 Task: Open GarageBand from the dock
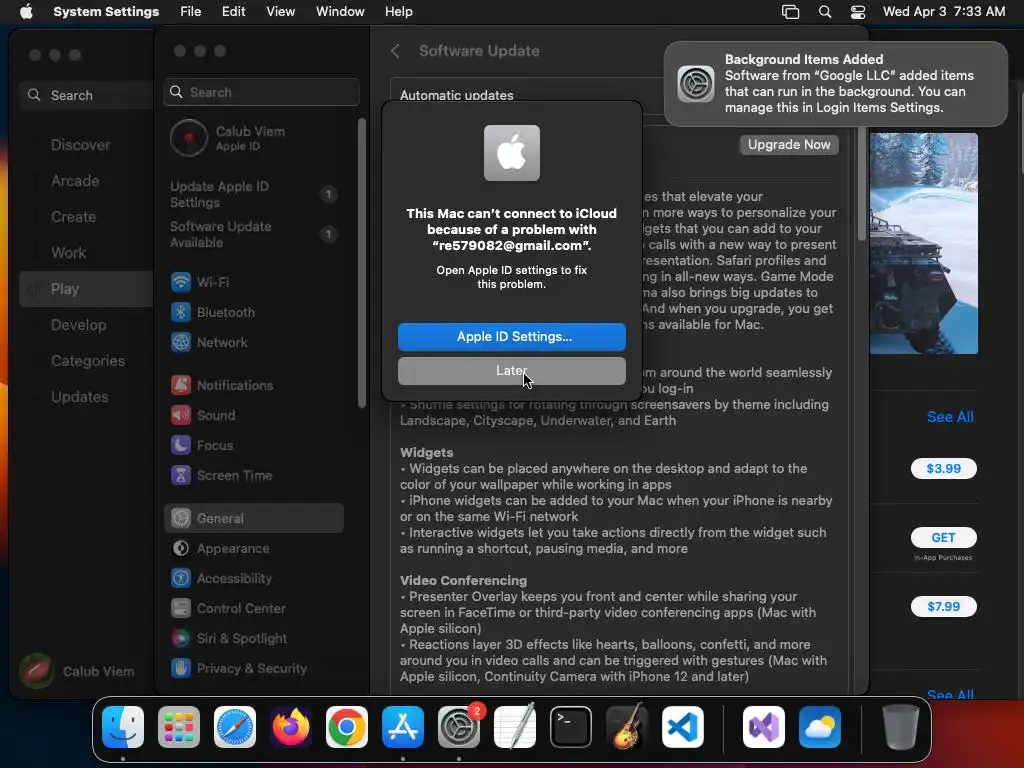pos(627,727)
